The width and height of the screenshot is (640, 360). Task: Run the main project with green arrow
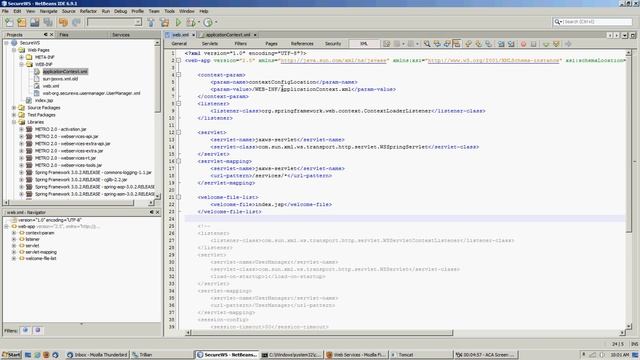point(178,22)
